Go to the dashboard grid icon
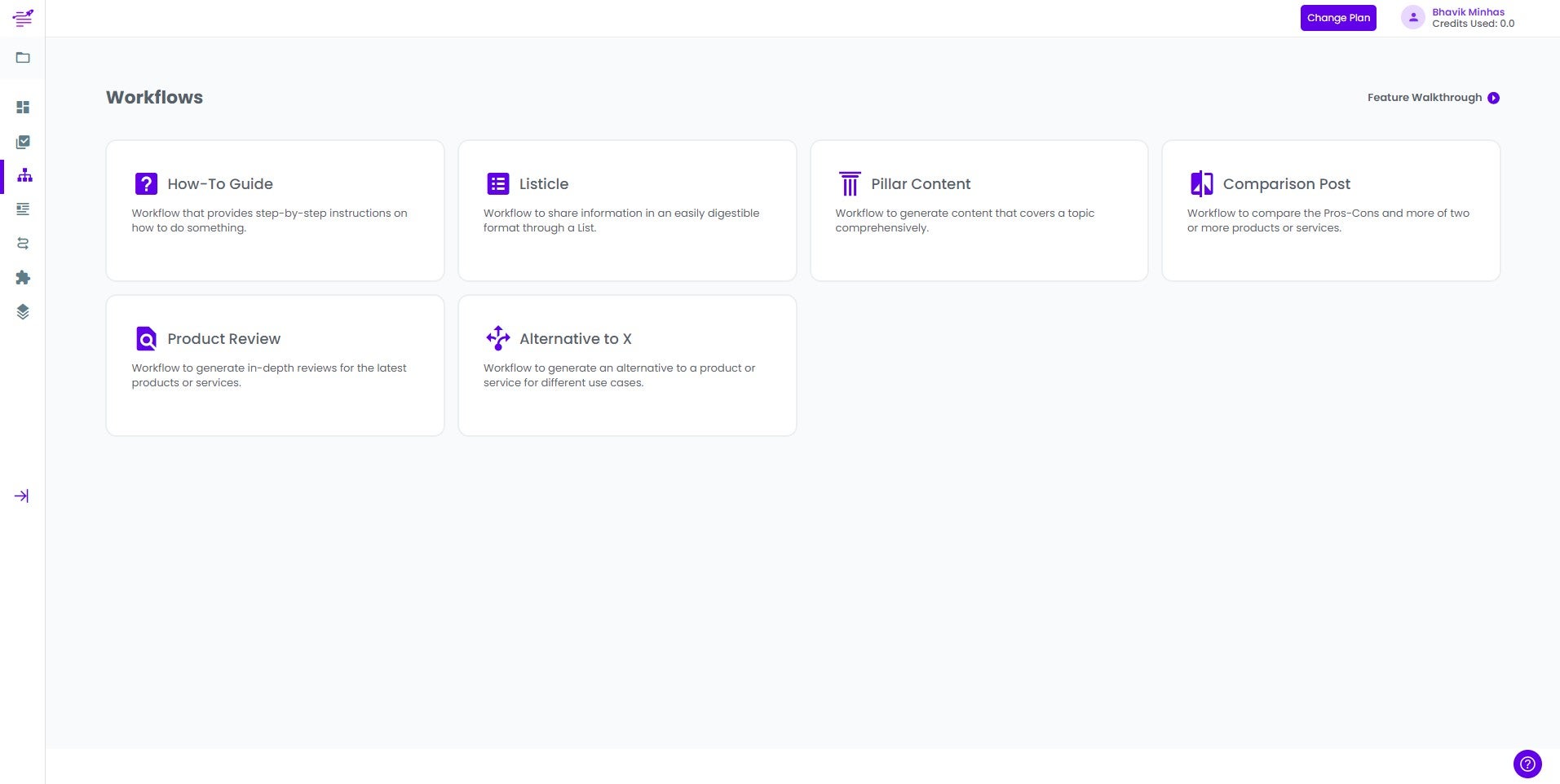1560x784 pixels. (x=23, y=108)
